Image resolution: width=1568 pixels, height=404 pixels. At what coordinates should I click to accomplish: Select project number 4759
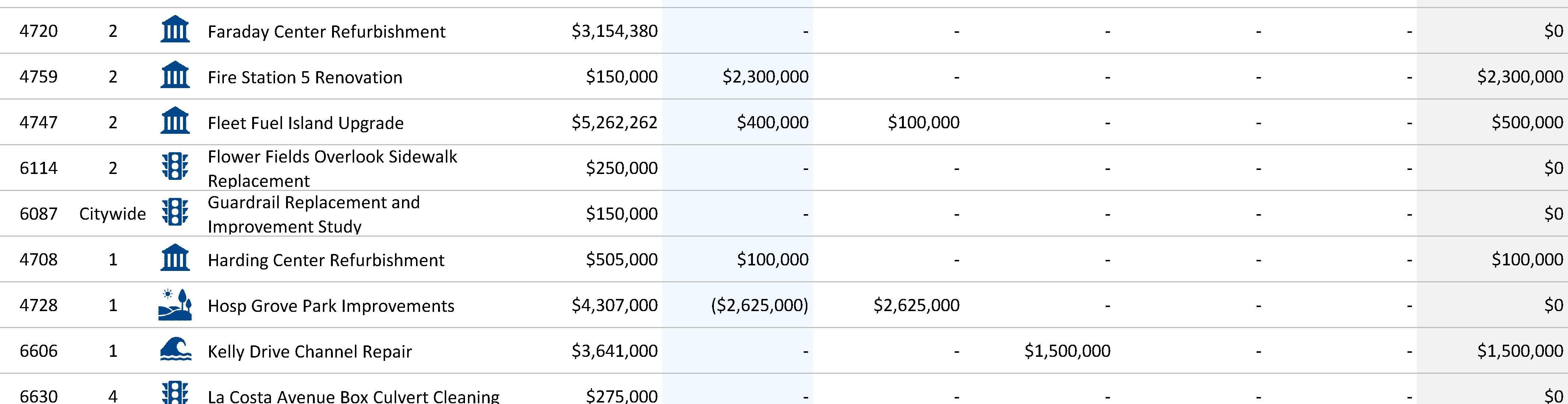pos(38,77)
